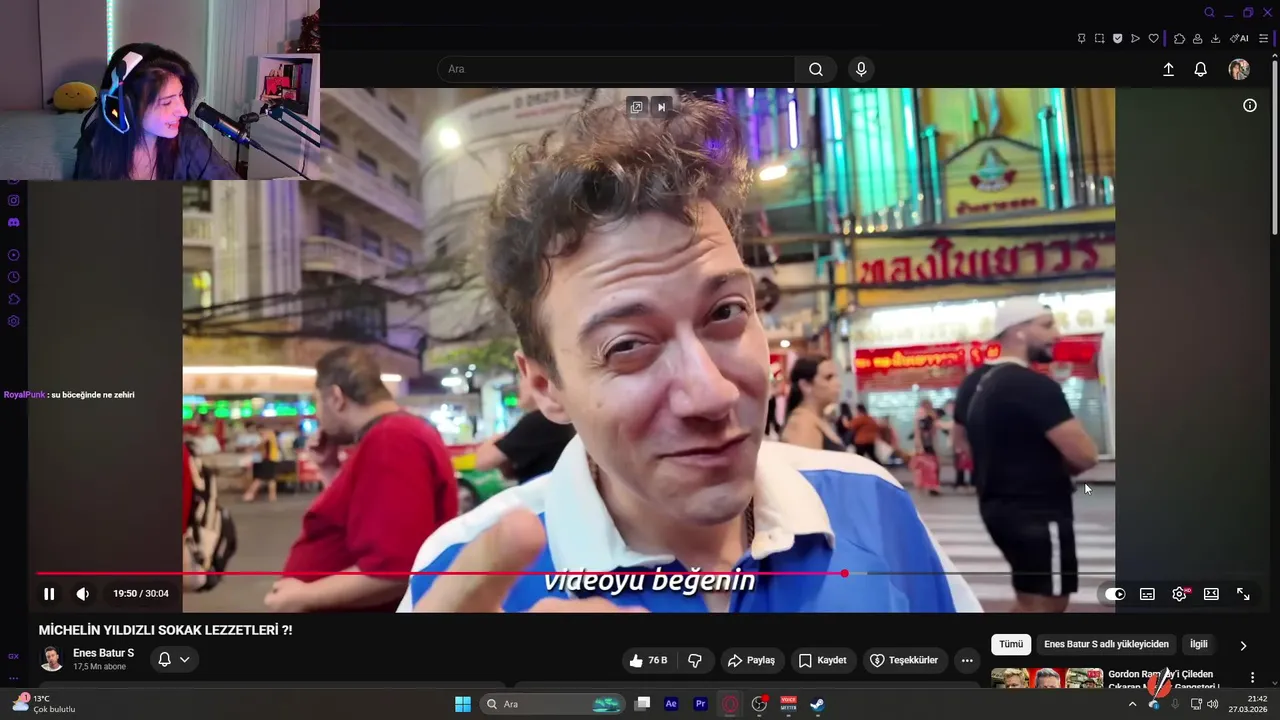The width and height of the screenshot is (1280, 720).
Task: Open the browser ad blocker shield
Action: 1117,39
